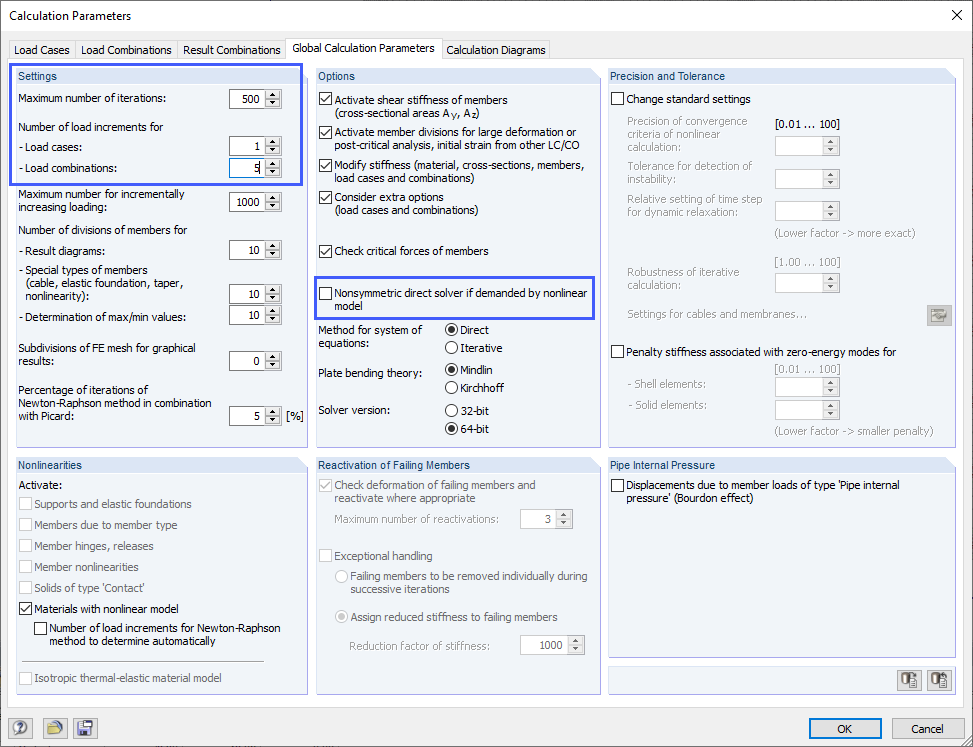Enable Nonsymmetric direct solver for nonlinear model

(x=324, y=290)
